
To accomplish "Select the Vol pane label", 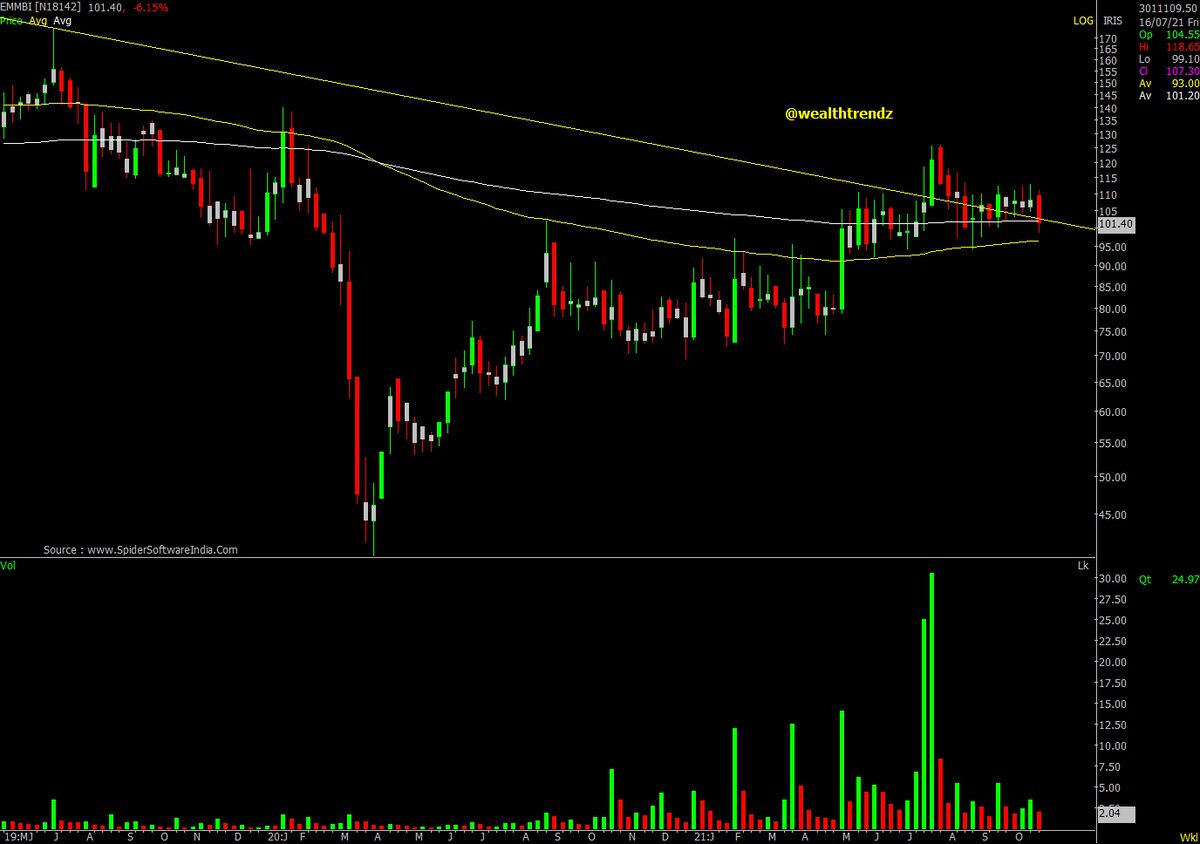I will (8, 565).
